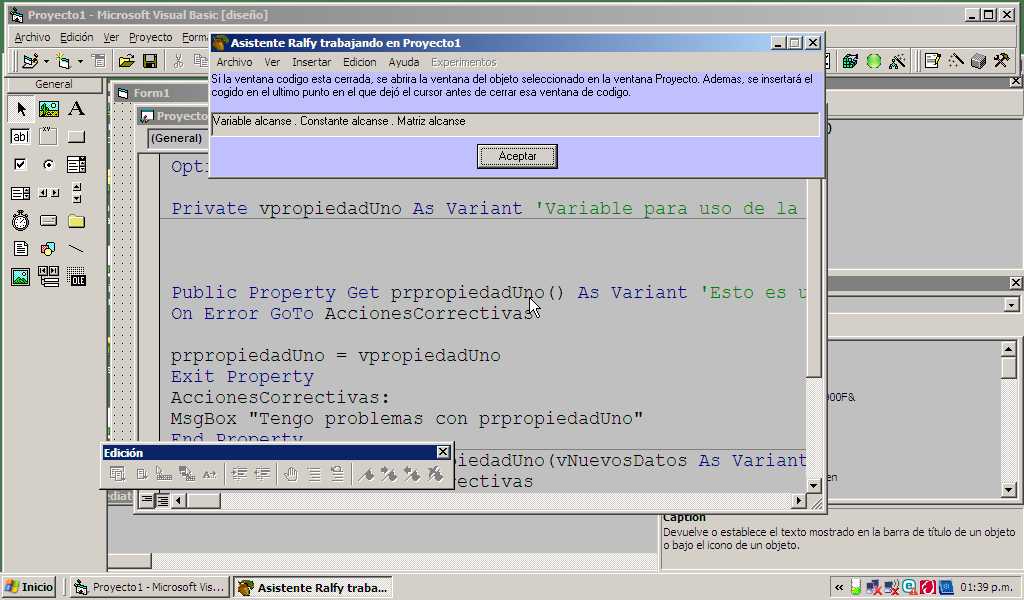The width and height of the screenshot is (1024, 600).
Task: Select the ComboBox control tool
Action: [x=76, y=165]
